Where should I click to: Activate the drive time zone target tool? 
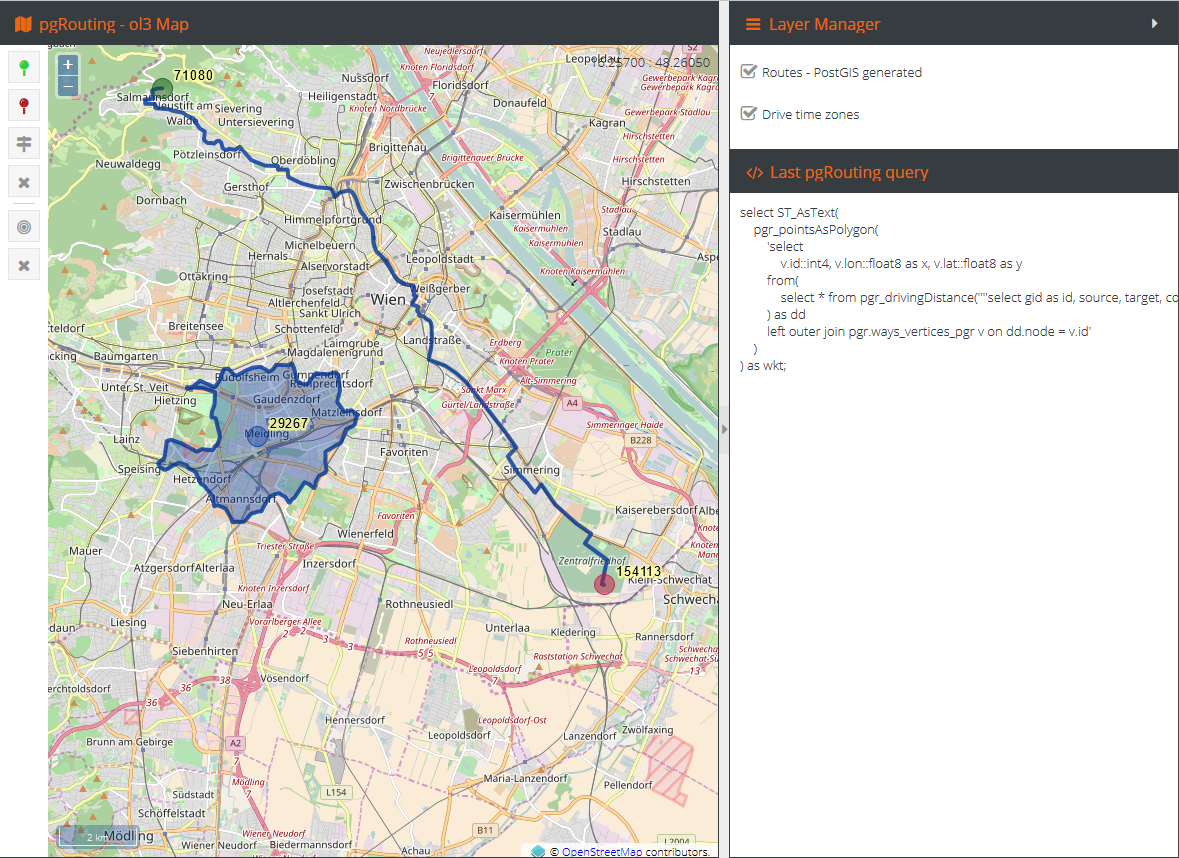pos(24,227)
